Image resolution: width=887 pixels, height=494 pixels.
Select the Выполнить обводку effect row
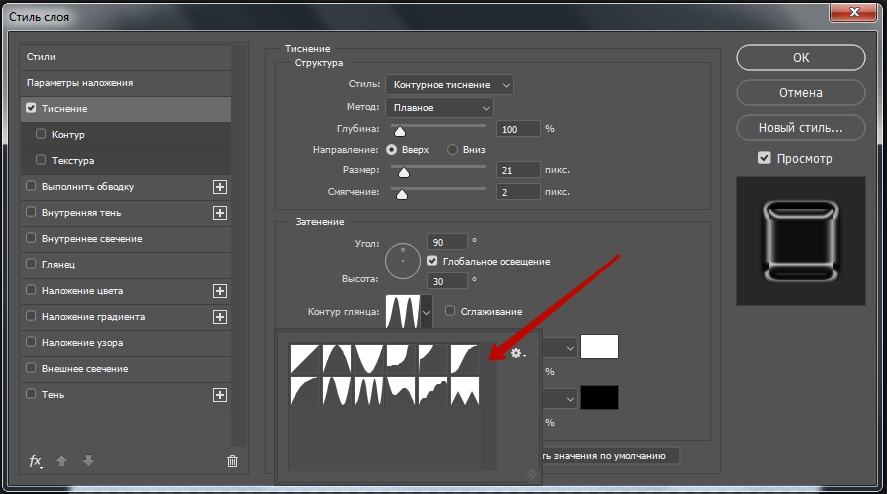(126, 187)
